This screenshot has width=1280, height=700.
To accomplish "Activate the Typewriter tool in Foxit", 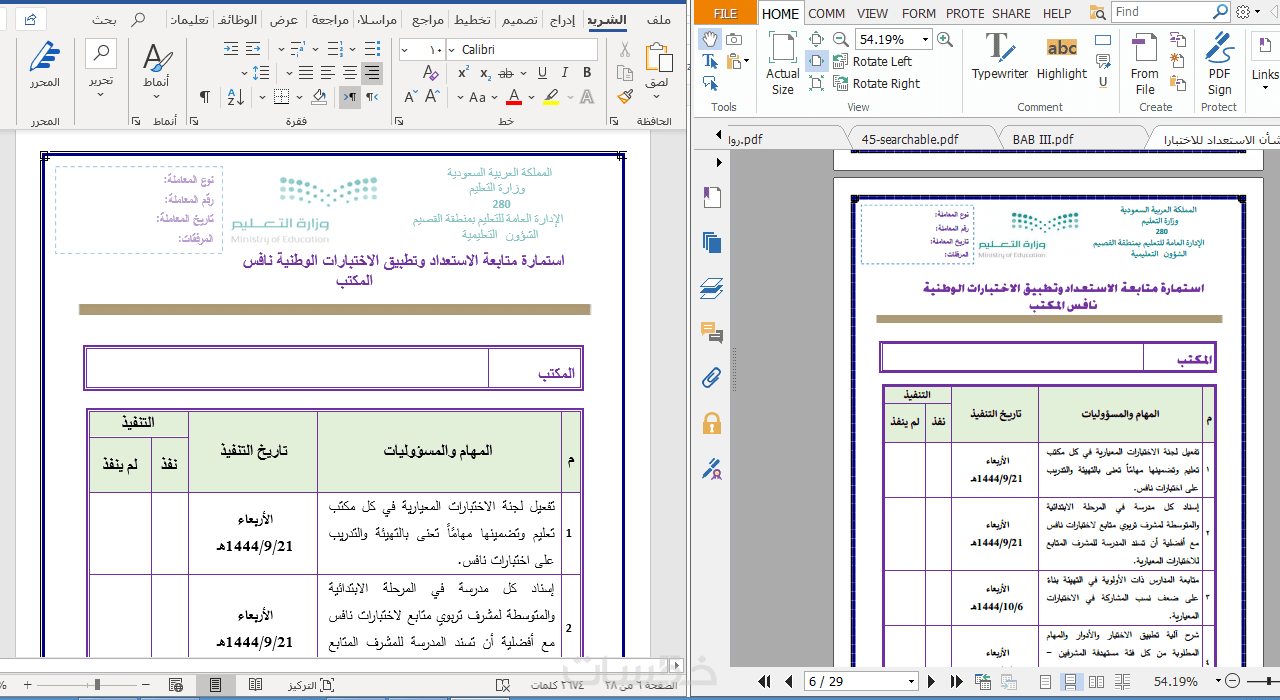I will tap(1000, 57).
